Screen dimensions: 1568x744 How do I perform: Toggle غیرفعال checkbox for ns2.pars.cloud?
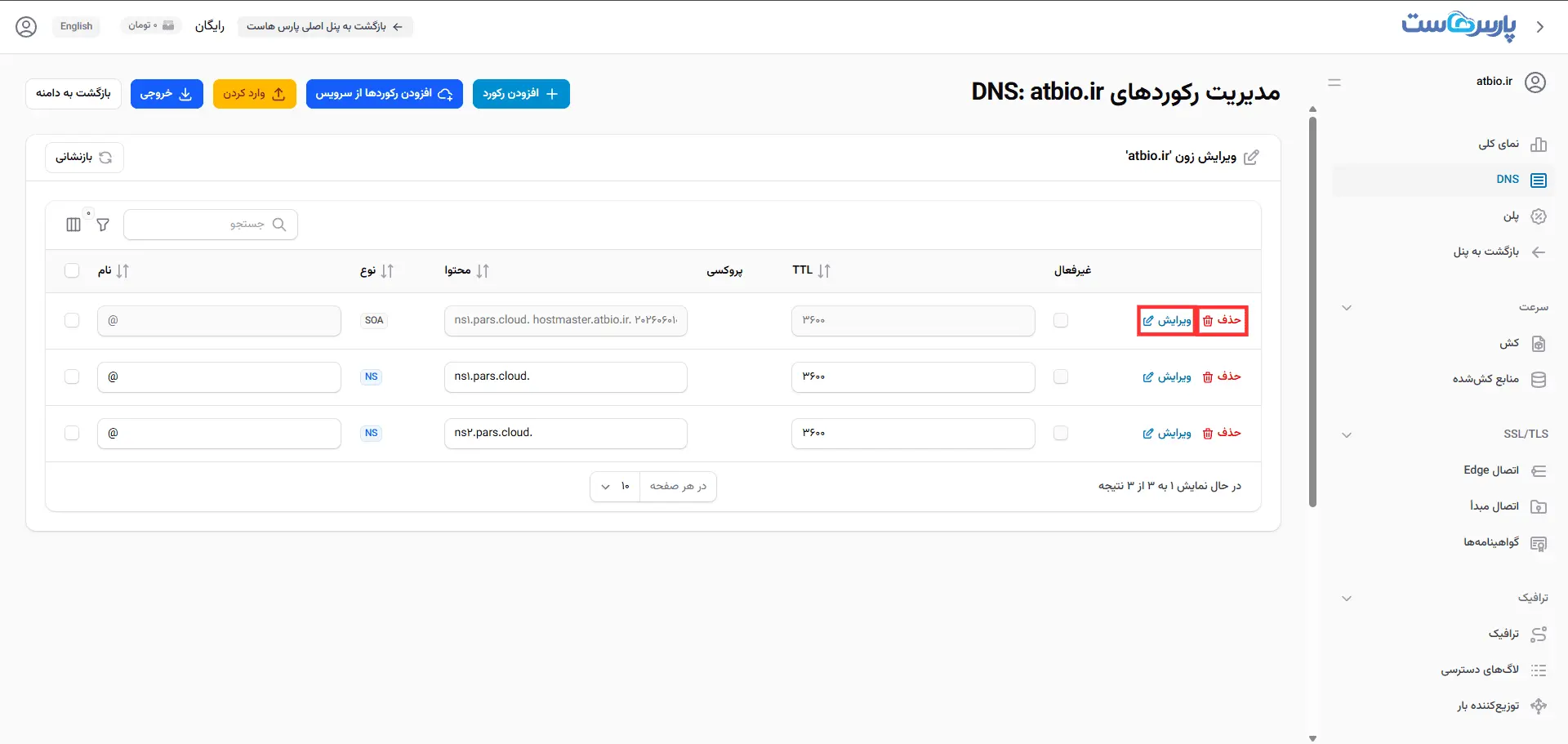point(1061,434)
